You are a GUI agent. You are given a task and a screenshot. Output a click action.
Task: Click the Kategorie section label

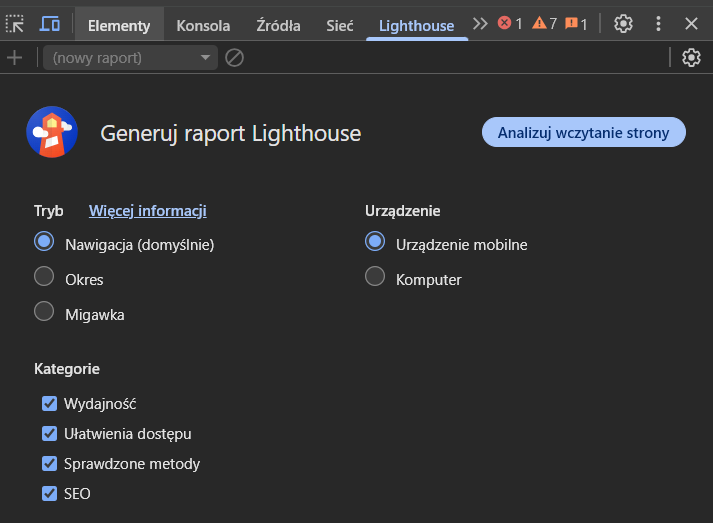click(x=67, y=369)
